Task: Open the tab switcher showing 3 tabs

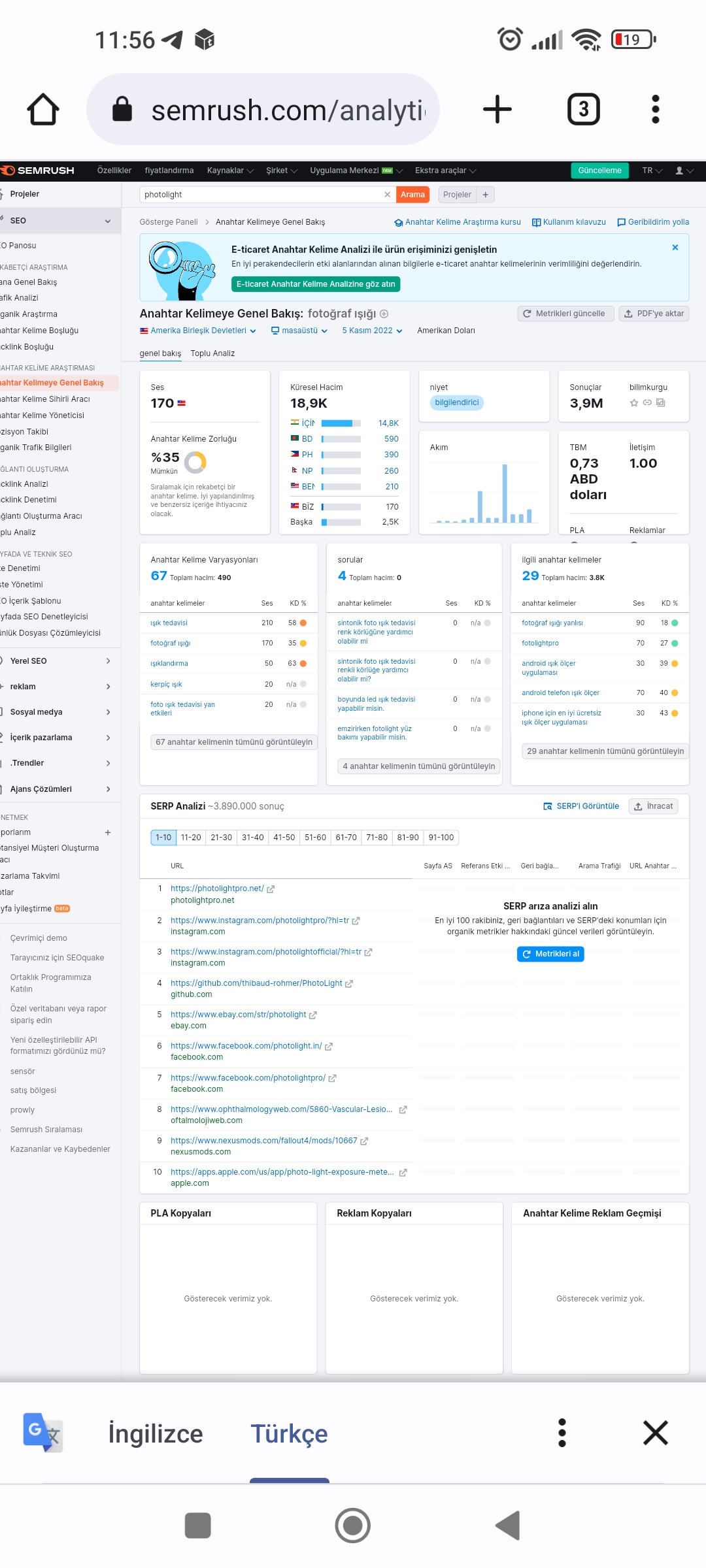Action: pyautogui.click(x=584, y=109)
